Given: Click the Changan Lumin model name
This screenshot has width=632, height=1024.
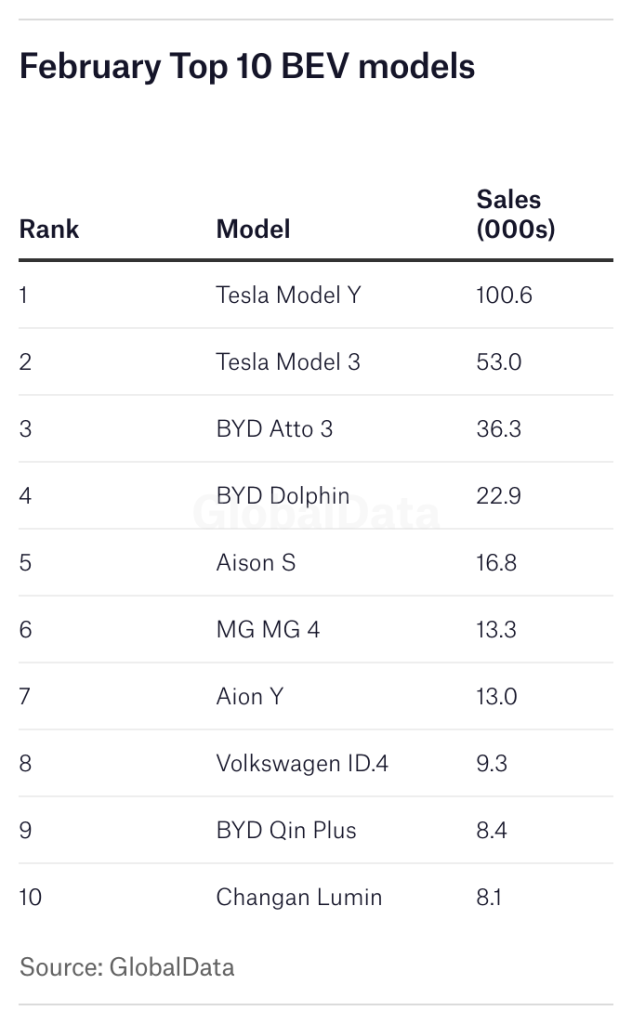Looking at the screenshot, I should click(299, 897).
